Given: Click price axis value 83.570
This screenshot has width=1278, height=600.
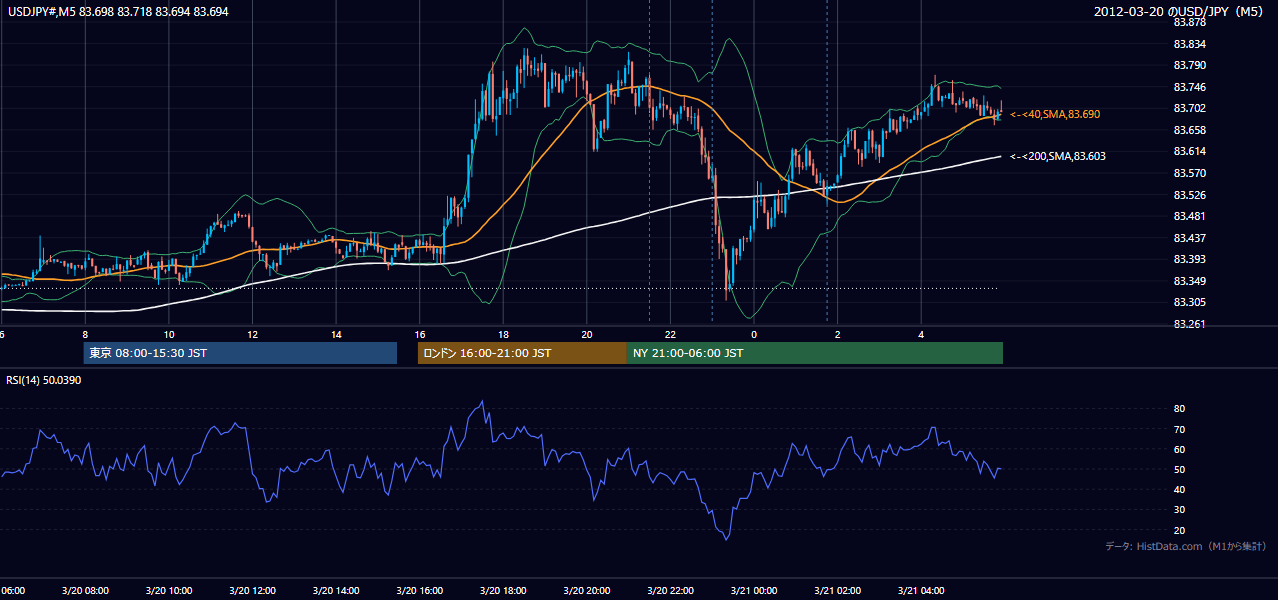Looking at the screenshot, I should coord(1189,173).
